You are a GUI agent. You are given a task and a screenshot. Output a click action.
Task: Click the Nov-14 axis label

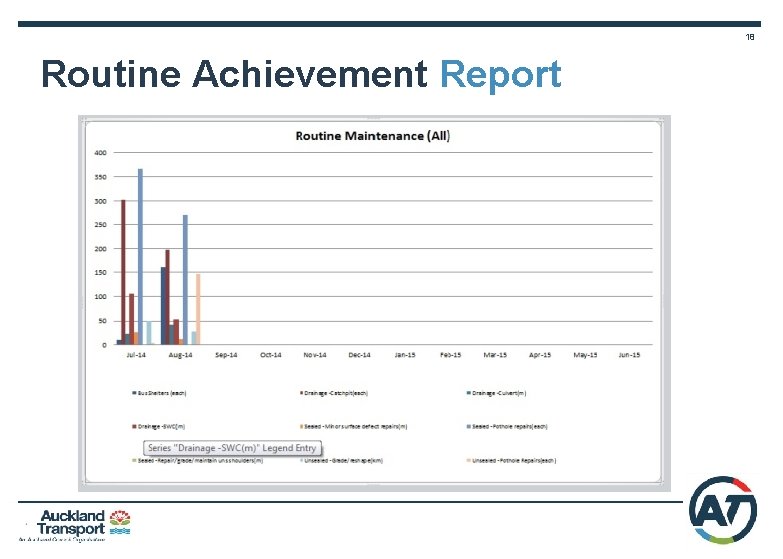(315, 355)
